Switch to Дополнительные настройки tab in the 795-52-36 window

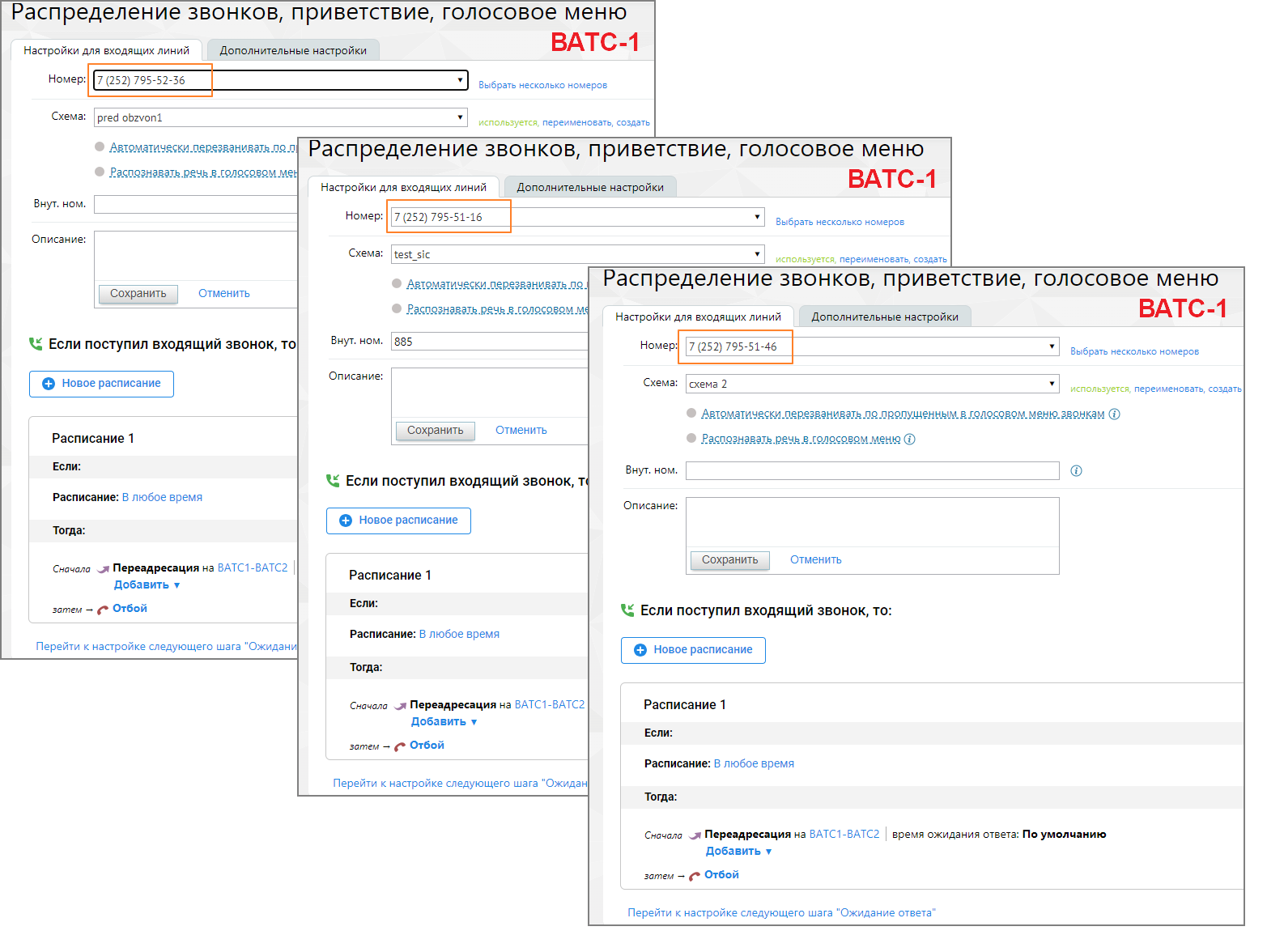(x=293, y=50)
